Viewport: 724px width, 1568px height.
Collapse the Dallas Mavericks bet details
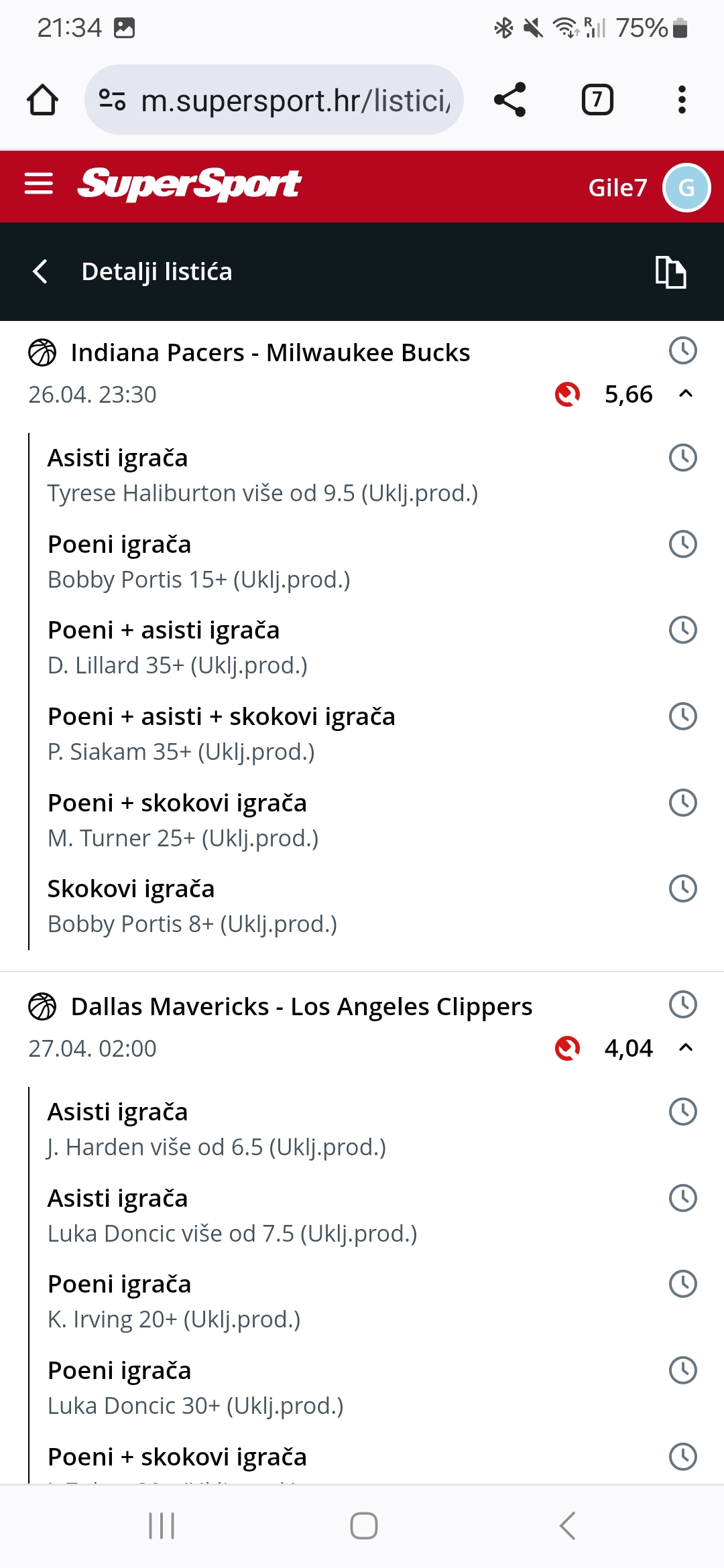tap(686, 1048)
